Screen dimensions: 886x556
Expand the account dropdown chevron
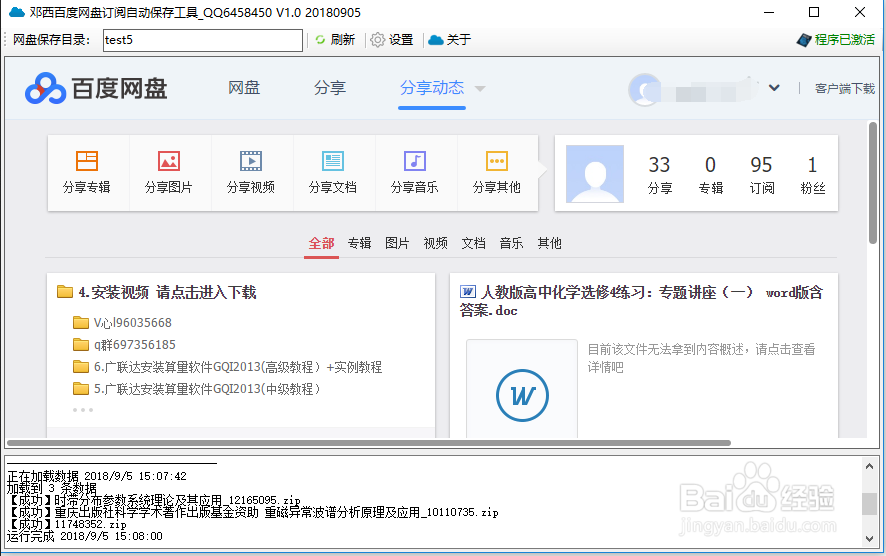774,88
